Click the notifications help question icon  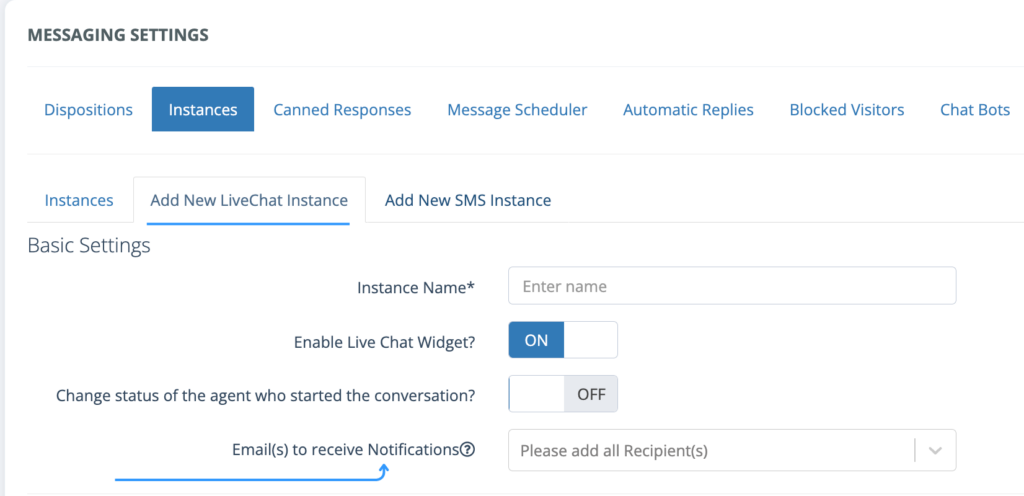(467, 450)
